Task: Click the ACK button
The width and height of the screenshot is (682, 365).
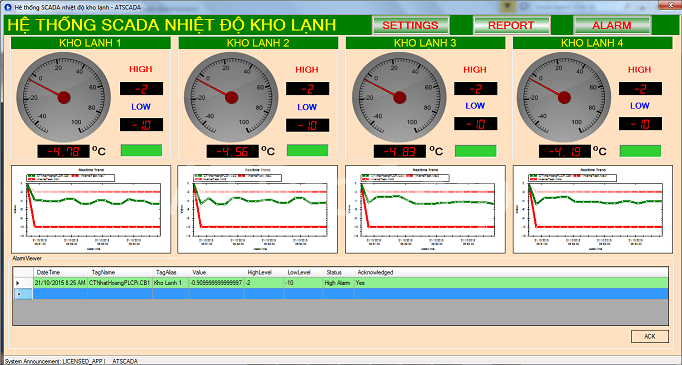Action: pos(650,336)
